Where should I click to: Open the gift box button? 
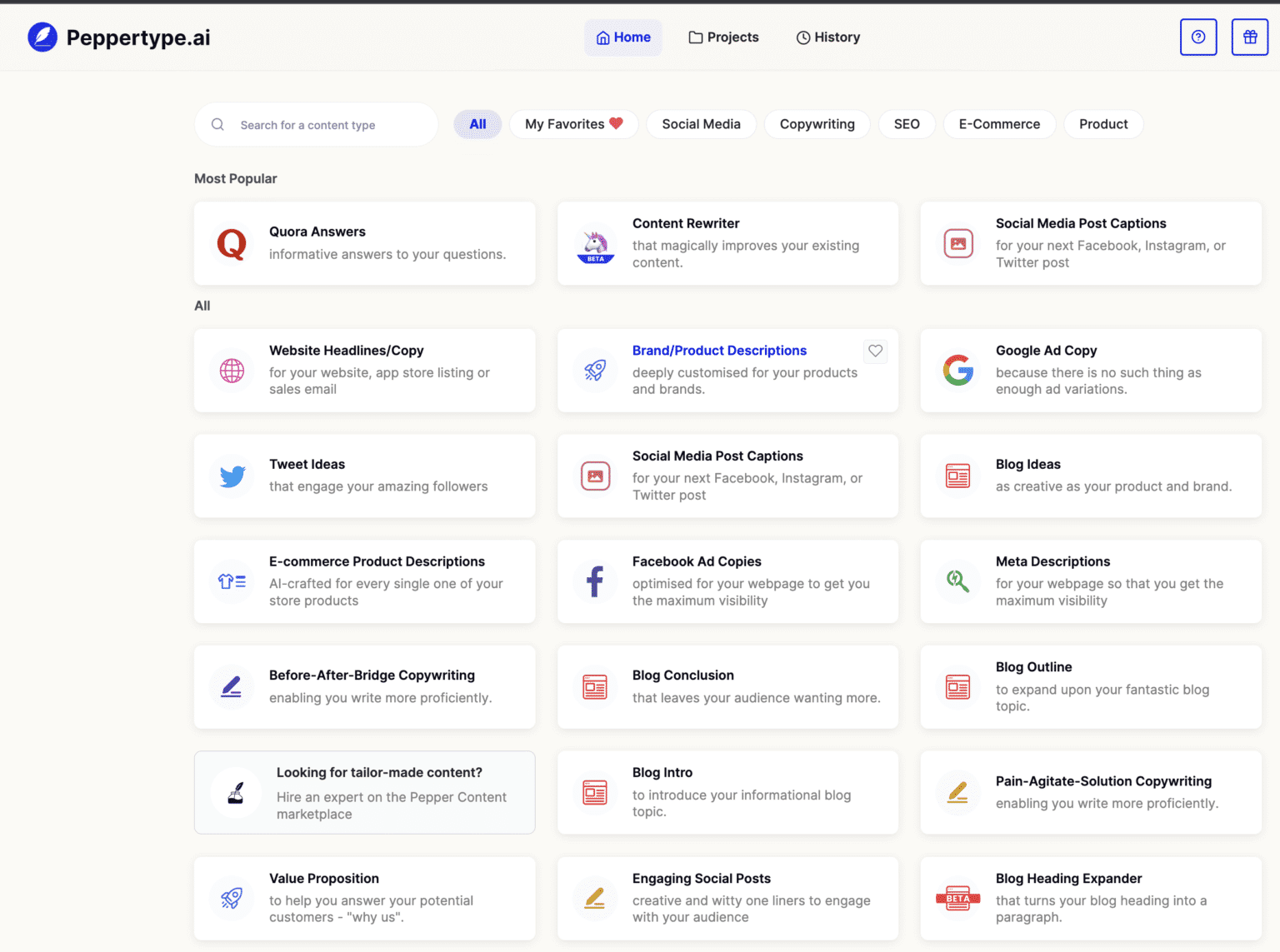tap(1250, 37)
